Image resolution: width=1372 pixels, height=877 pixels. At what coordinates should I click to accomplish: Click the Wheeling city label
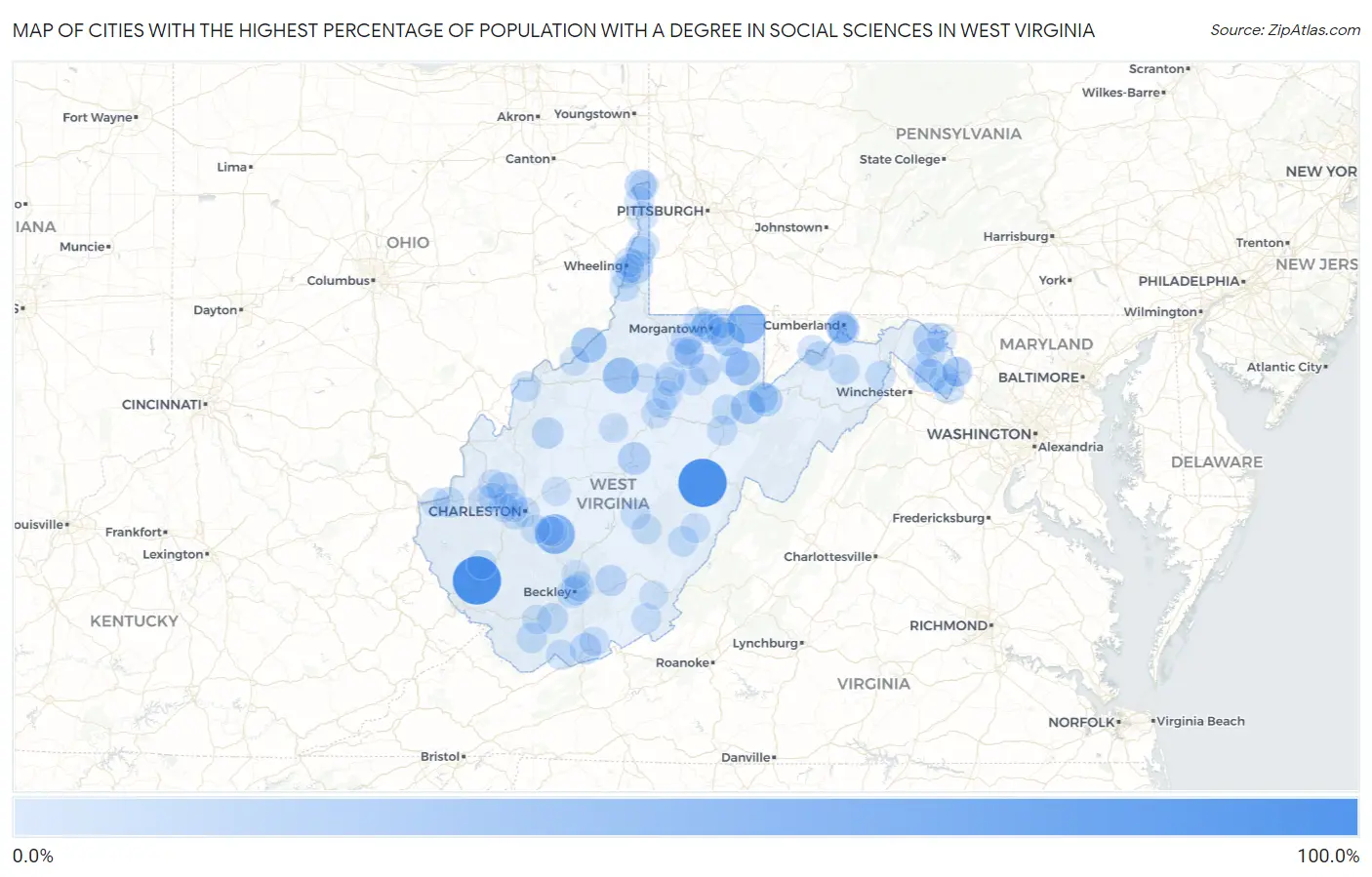(x=592, y=265)
